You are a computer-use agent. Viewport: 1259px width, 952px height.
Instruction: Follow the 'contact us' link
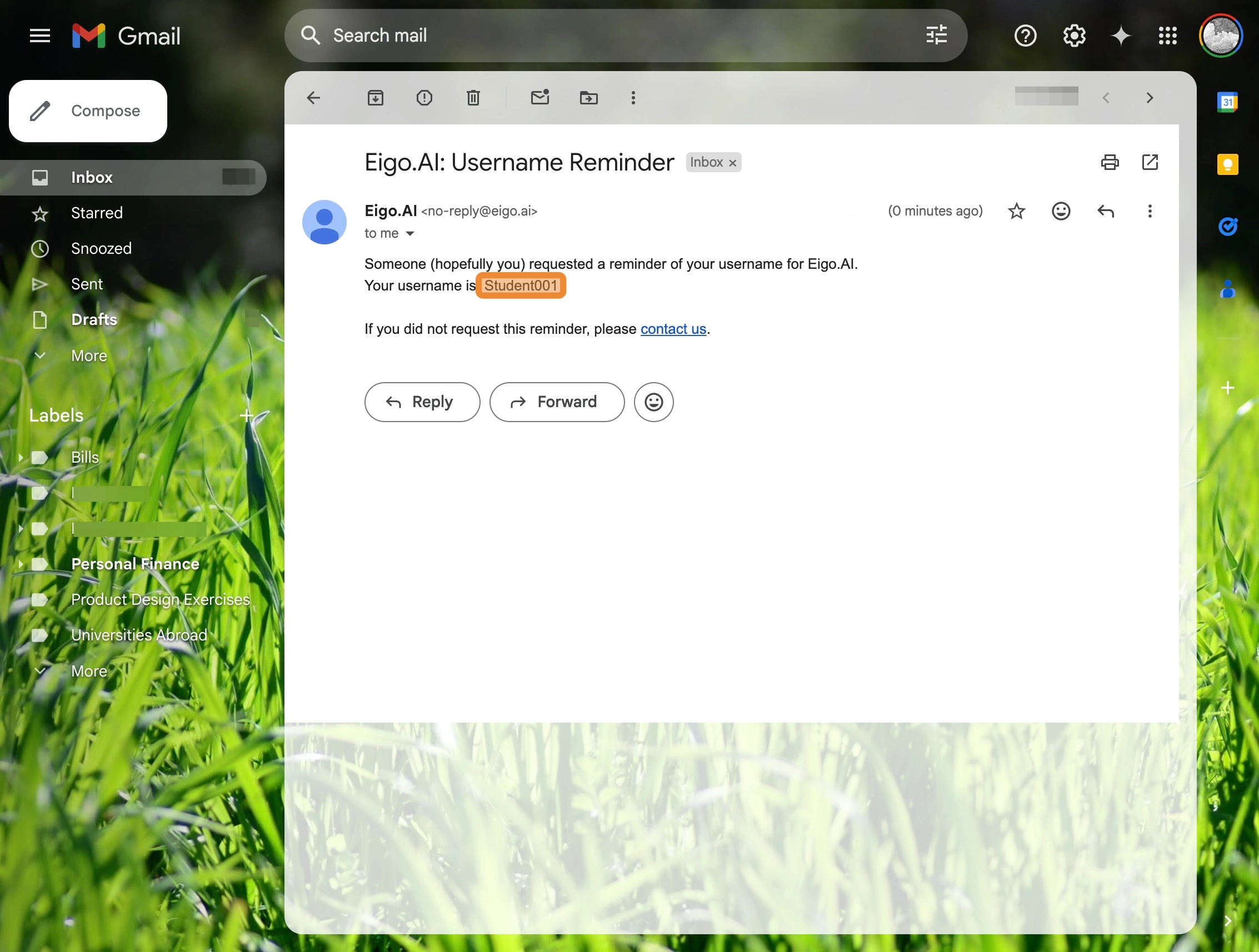click(673, 329)
